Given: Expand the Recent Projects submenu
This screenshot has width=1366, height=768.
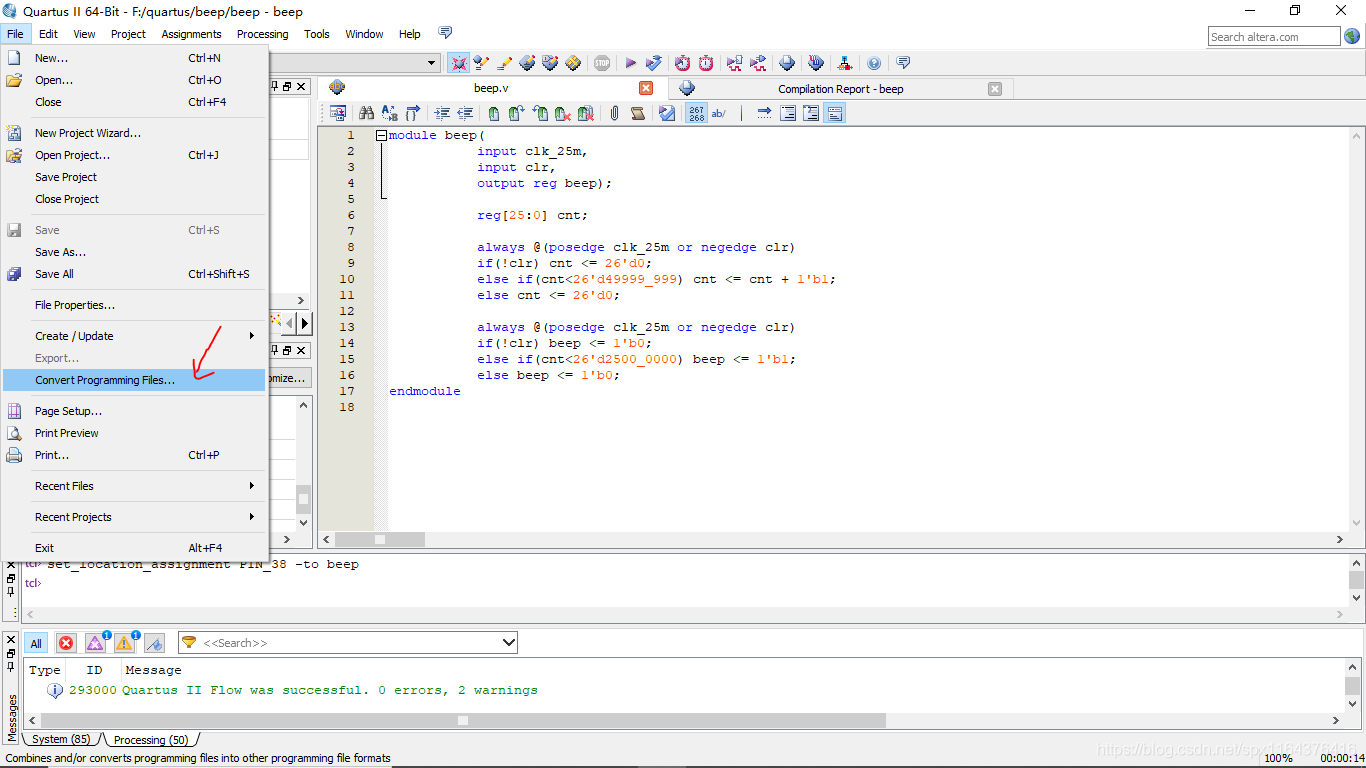Looking at the screenshot, I should click(252, 517).
